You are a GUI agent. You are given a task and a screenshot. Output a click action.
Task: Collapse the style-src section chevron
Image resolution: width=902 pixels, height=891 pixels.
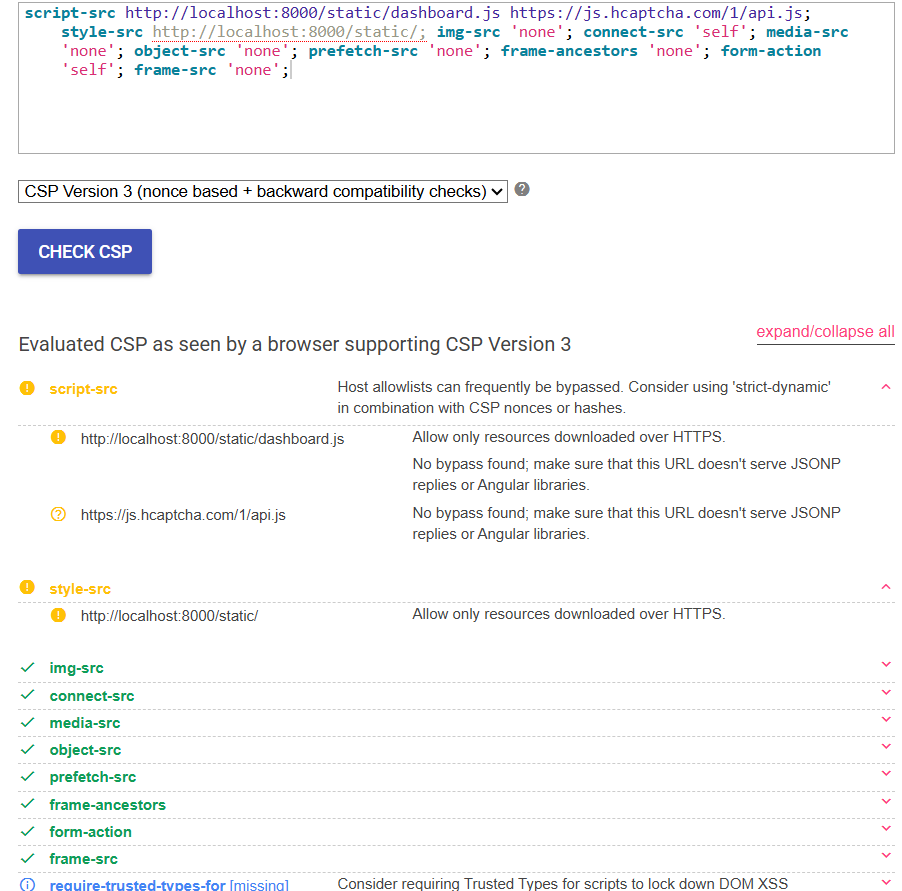pyautogui.click(x=885, y=587)
